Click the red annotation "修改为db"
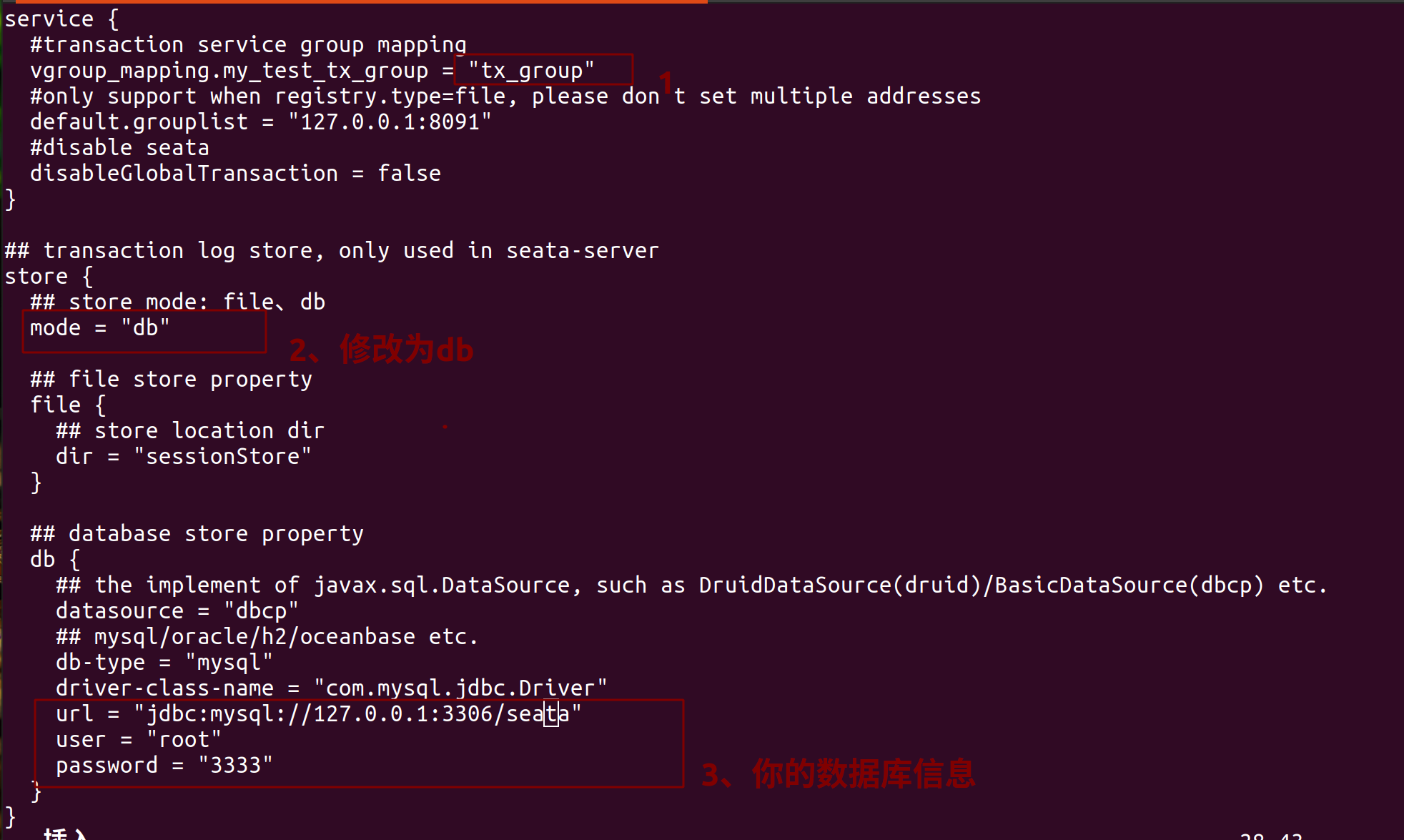Screen dimensions: 1404x840 [405, 350]
